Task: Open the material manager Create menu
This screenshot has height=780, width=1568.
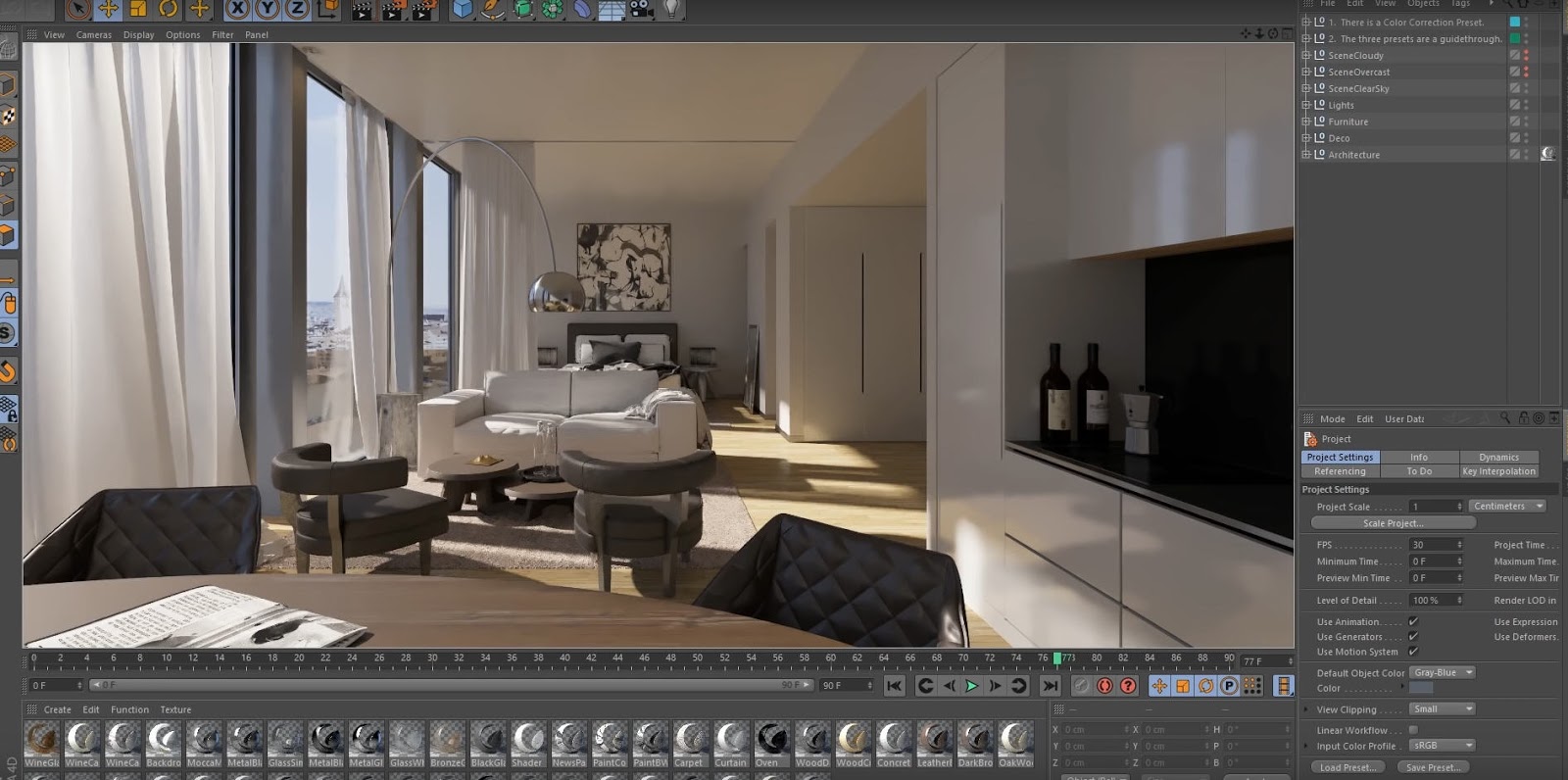Action: [57, 709]
